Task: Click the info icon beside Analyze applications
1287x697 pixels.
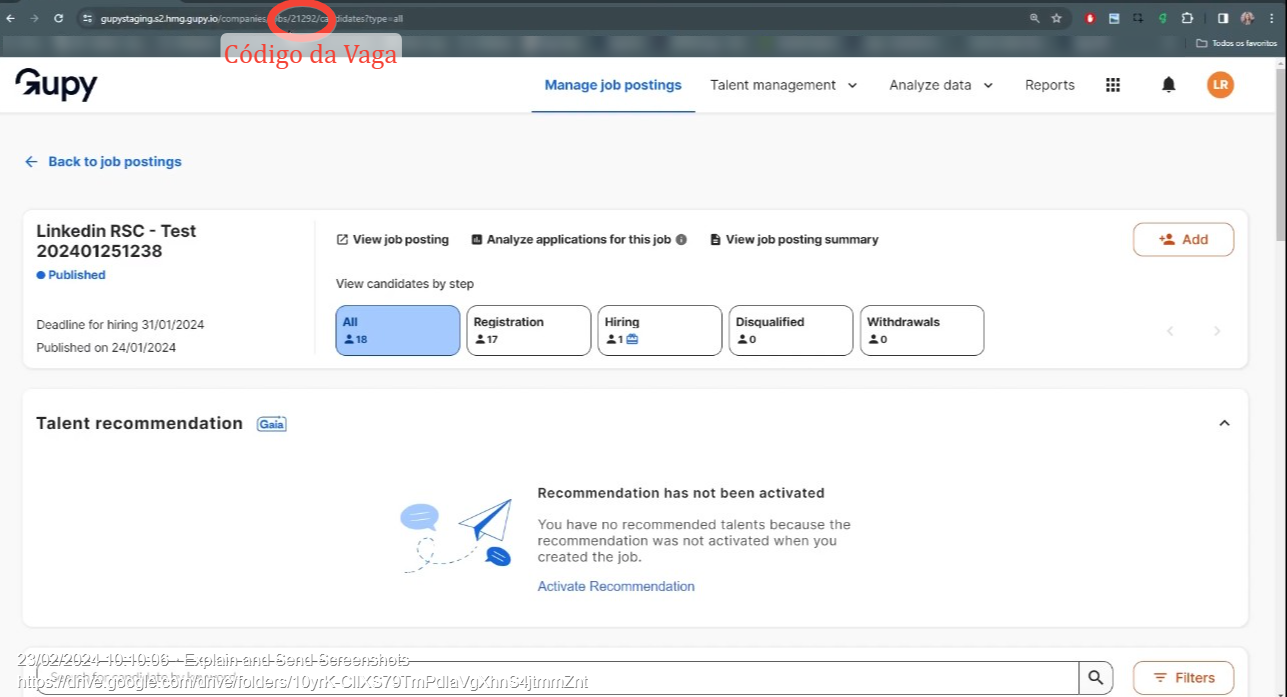Action: (x=681, y=240)
